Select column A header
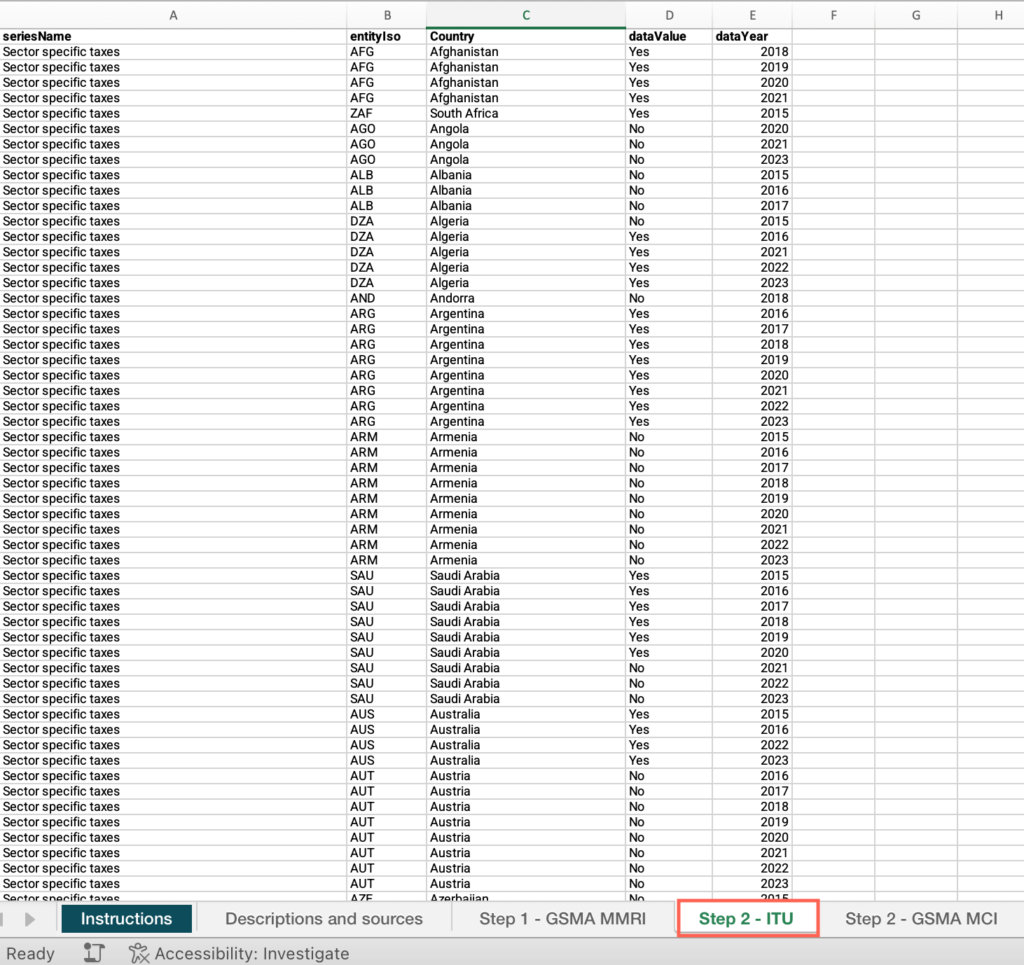The height and width of the screenshot is (965, 1024). [x=173, y=15]
